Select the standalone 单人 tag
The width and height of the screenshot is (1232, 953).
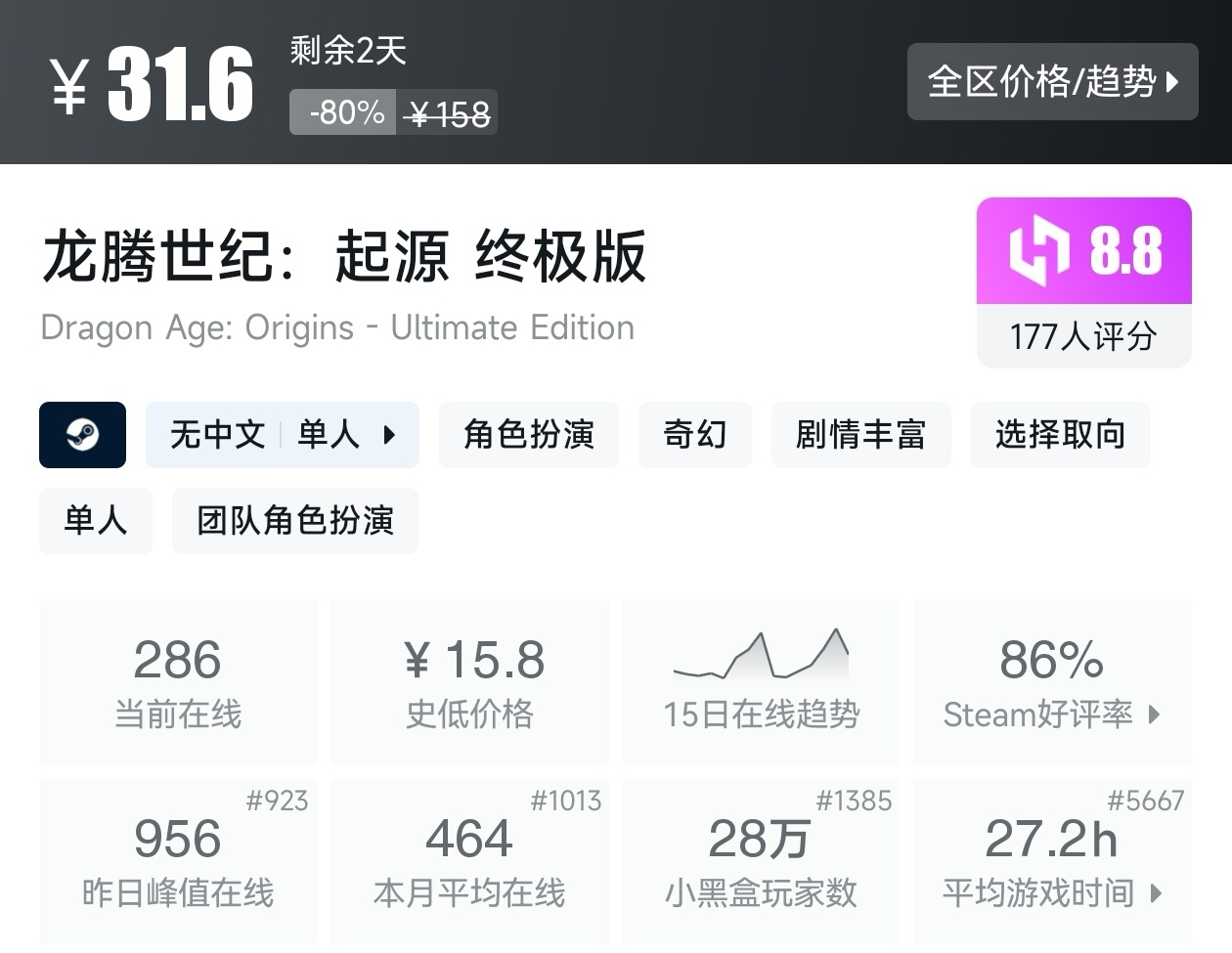click(x=96, y=521)
